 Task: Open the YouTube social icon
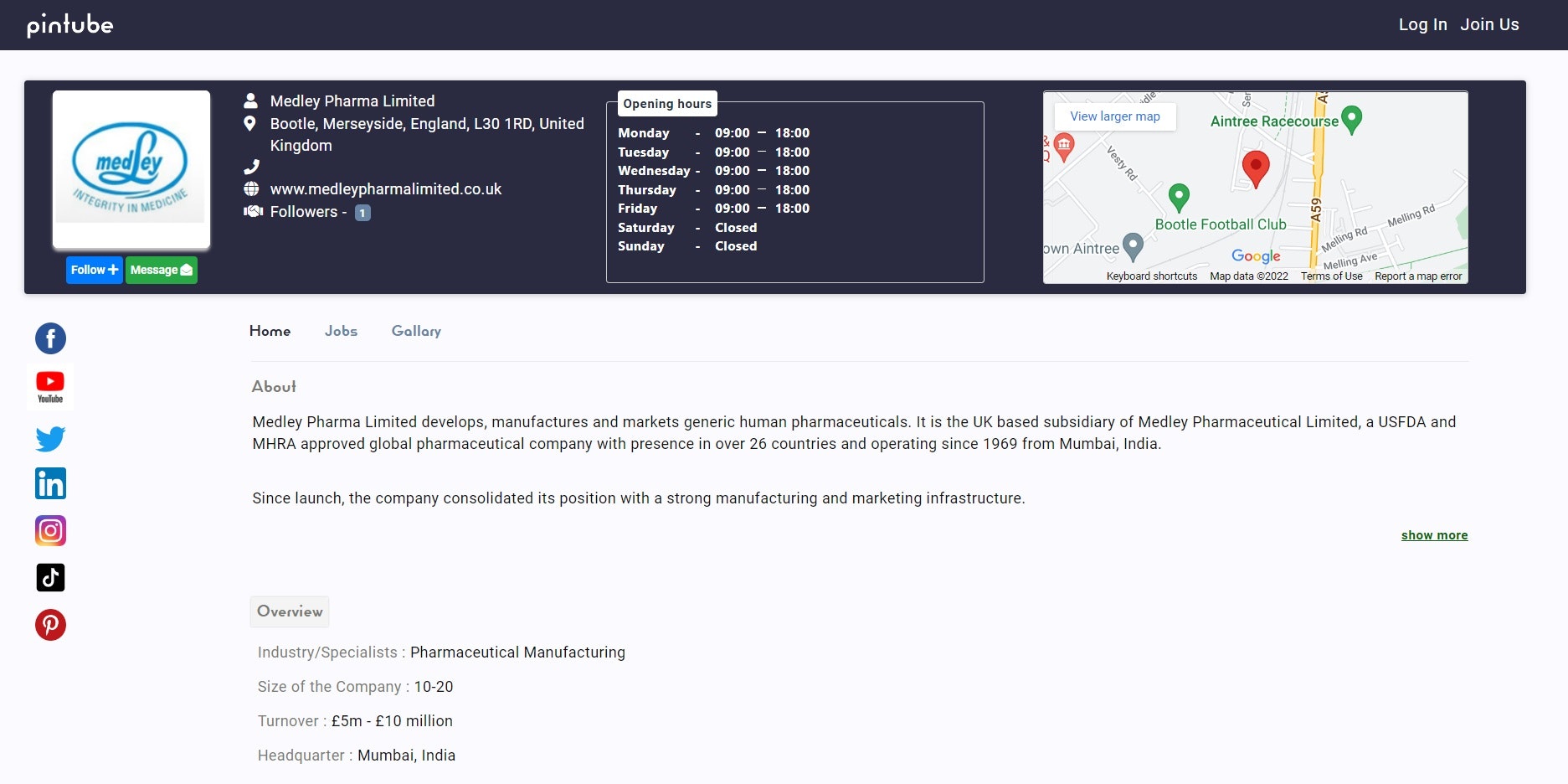[x=50, y=387]
